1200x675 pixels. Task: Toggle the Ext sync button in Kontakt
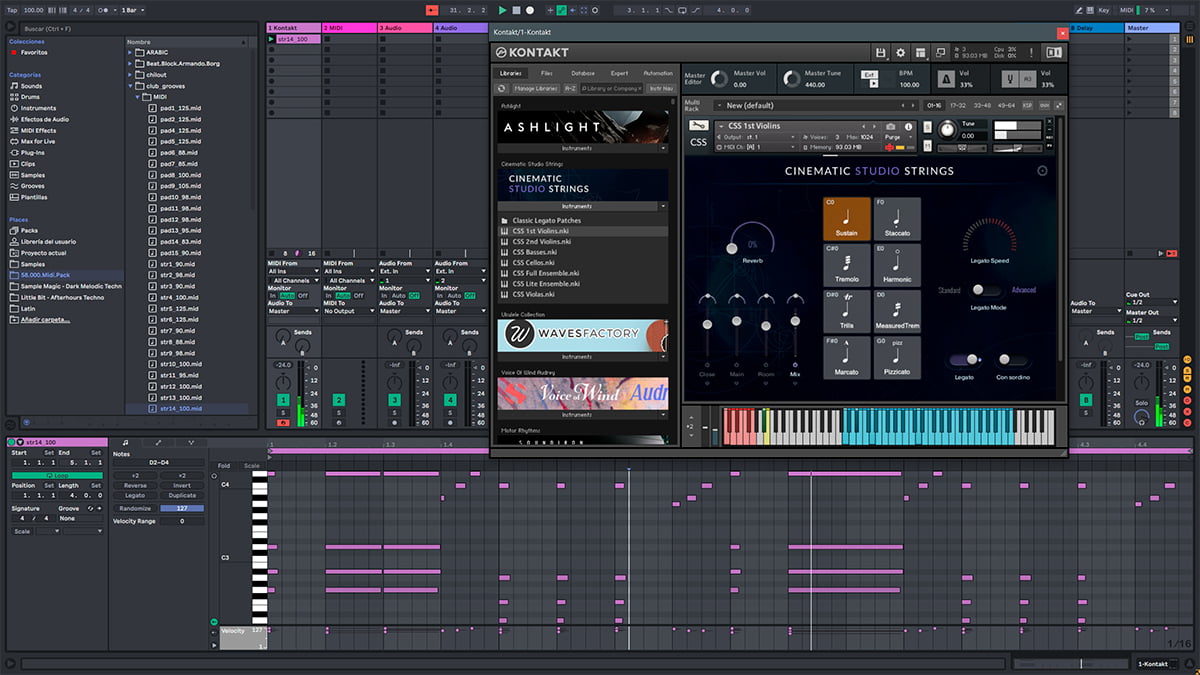pyautogui.click(x=871, y=75)
